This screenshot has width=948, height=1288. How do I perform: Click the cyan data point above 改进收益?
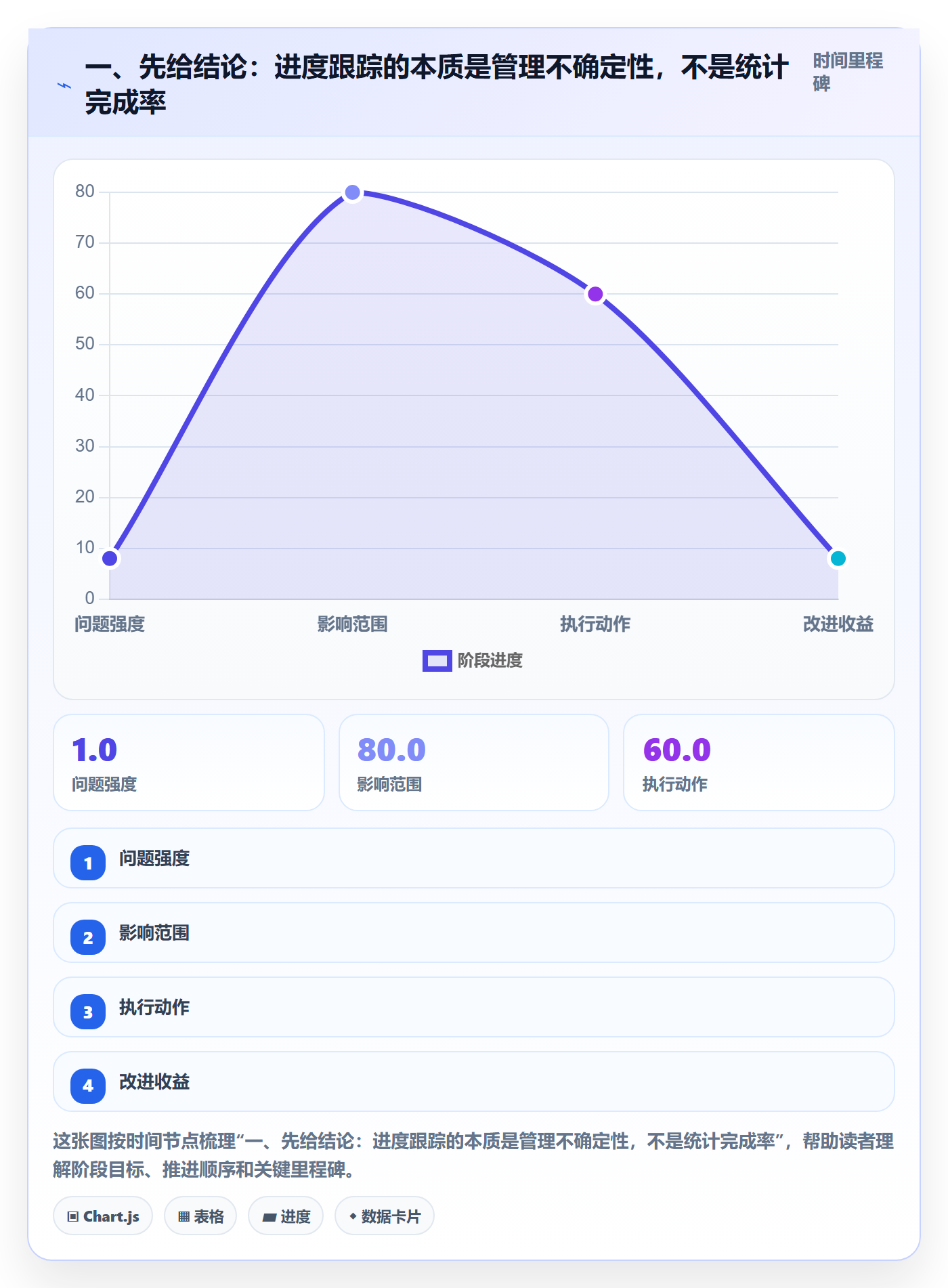click(x=838, y=559)
